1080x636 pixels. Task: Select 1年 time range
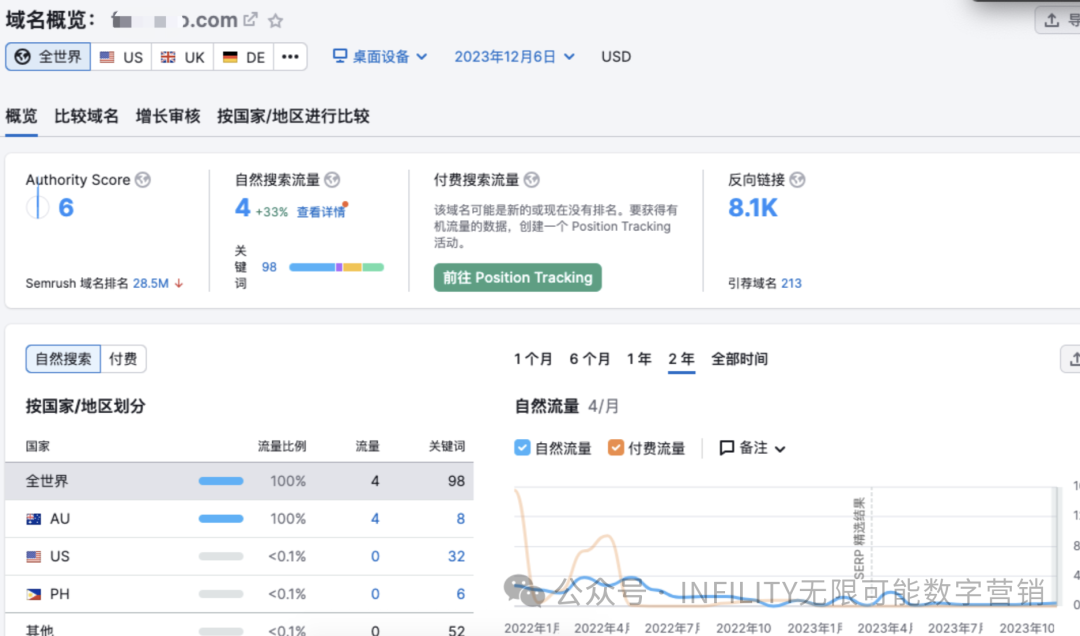[x=639, y=359]
